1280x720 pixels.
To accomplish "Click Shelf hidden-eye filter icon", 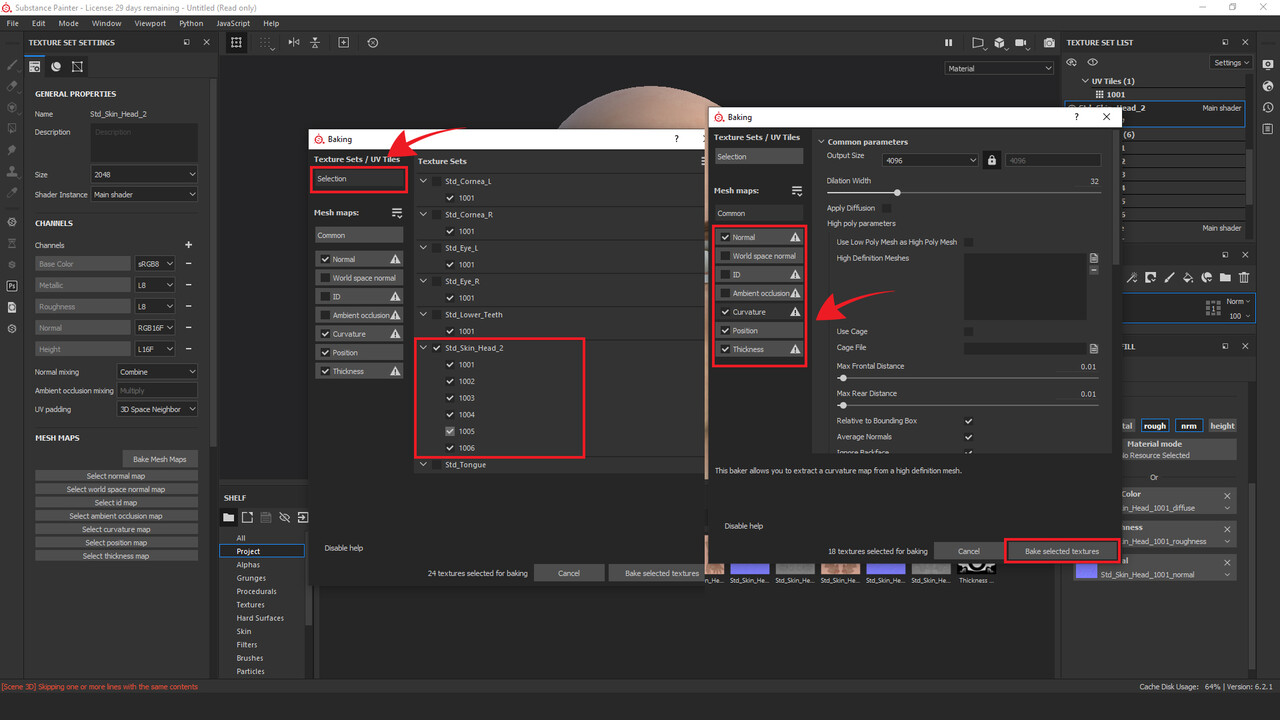I will tap(284, 518).
